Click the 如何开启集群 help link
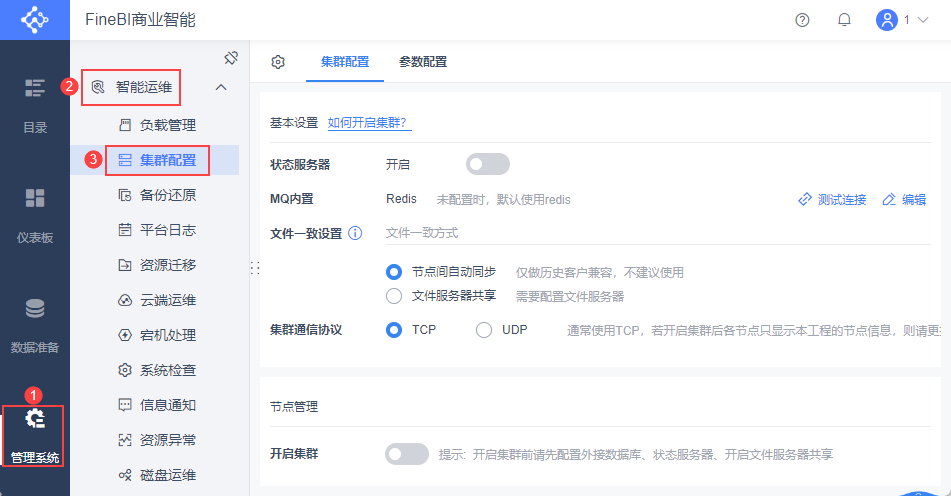Viewport: 951px width, 496px height. click(x=368, y=123)
